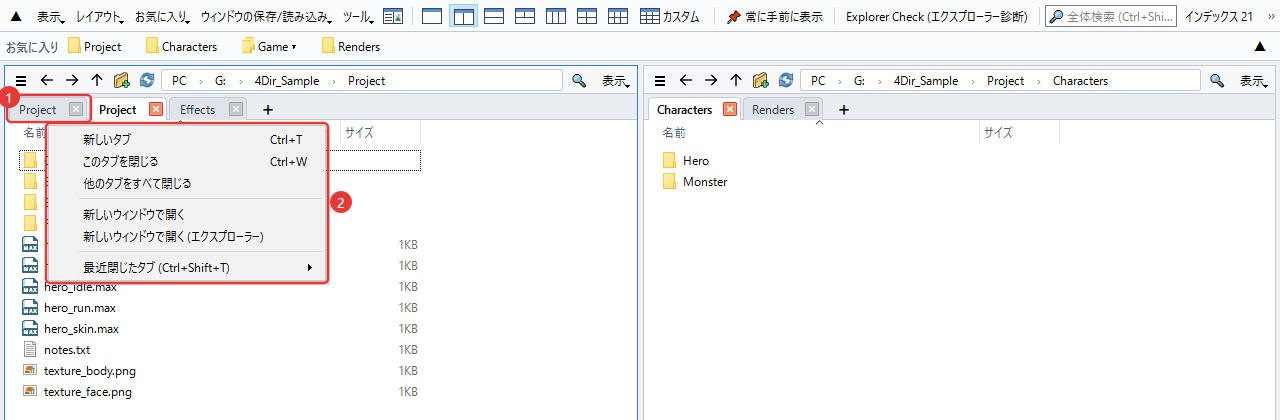Open Characters favorite in favorites bar
The height and width of the screenshot is (420, 1280).
181,47
